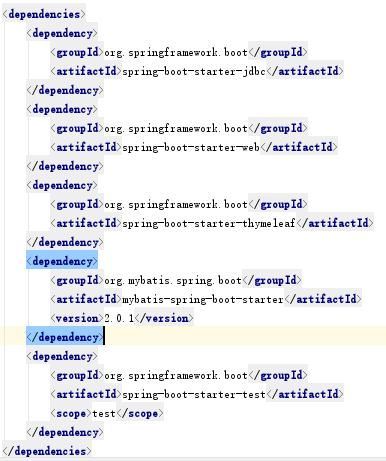The image size is (386, 461).
Task: Click the scope value test
Action: [x=104, y=413]
